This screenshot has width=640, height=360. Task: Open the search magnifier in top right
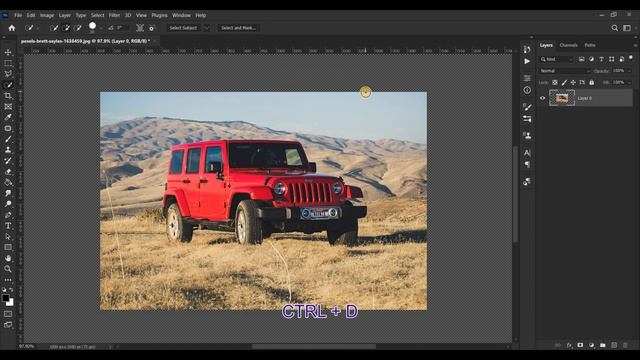pos(614,28)
